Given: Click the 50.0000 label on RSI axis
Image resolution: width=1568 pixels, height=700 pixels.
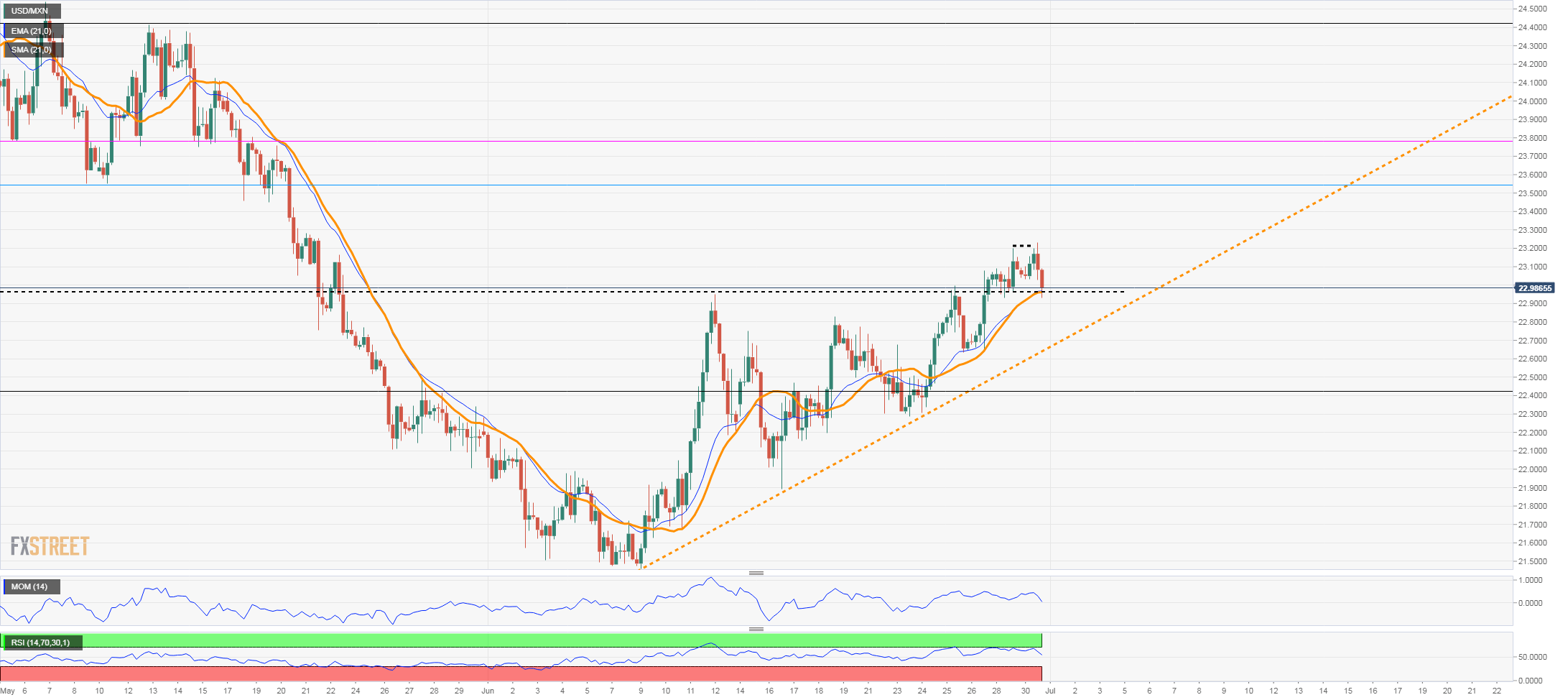Looking at the screenshot, I should pyautogui.click(x=1532, y=658).
